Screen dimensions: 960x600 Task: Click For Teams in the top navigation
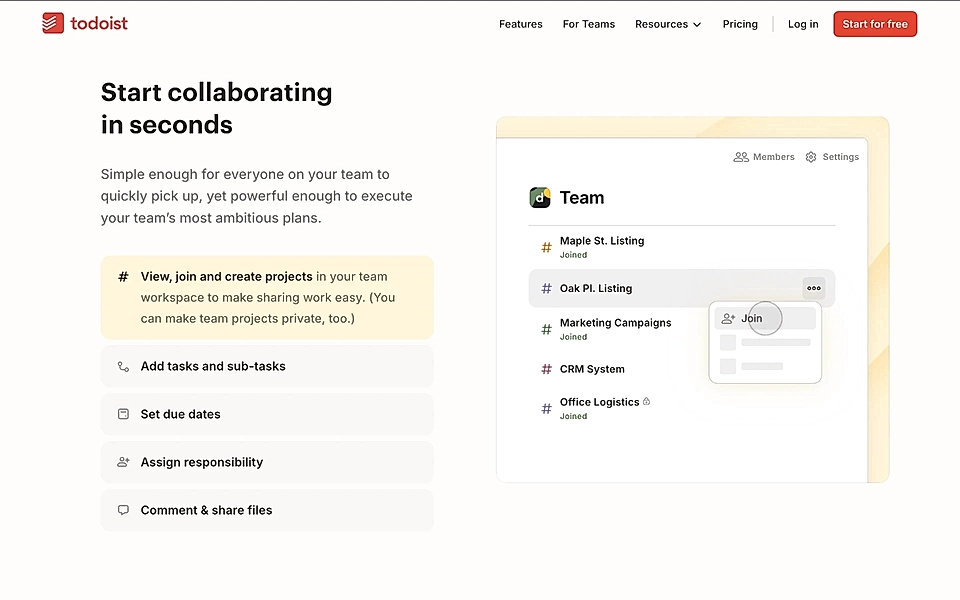click(588, 24)
